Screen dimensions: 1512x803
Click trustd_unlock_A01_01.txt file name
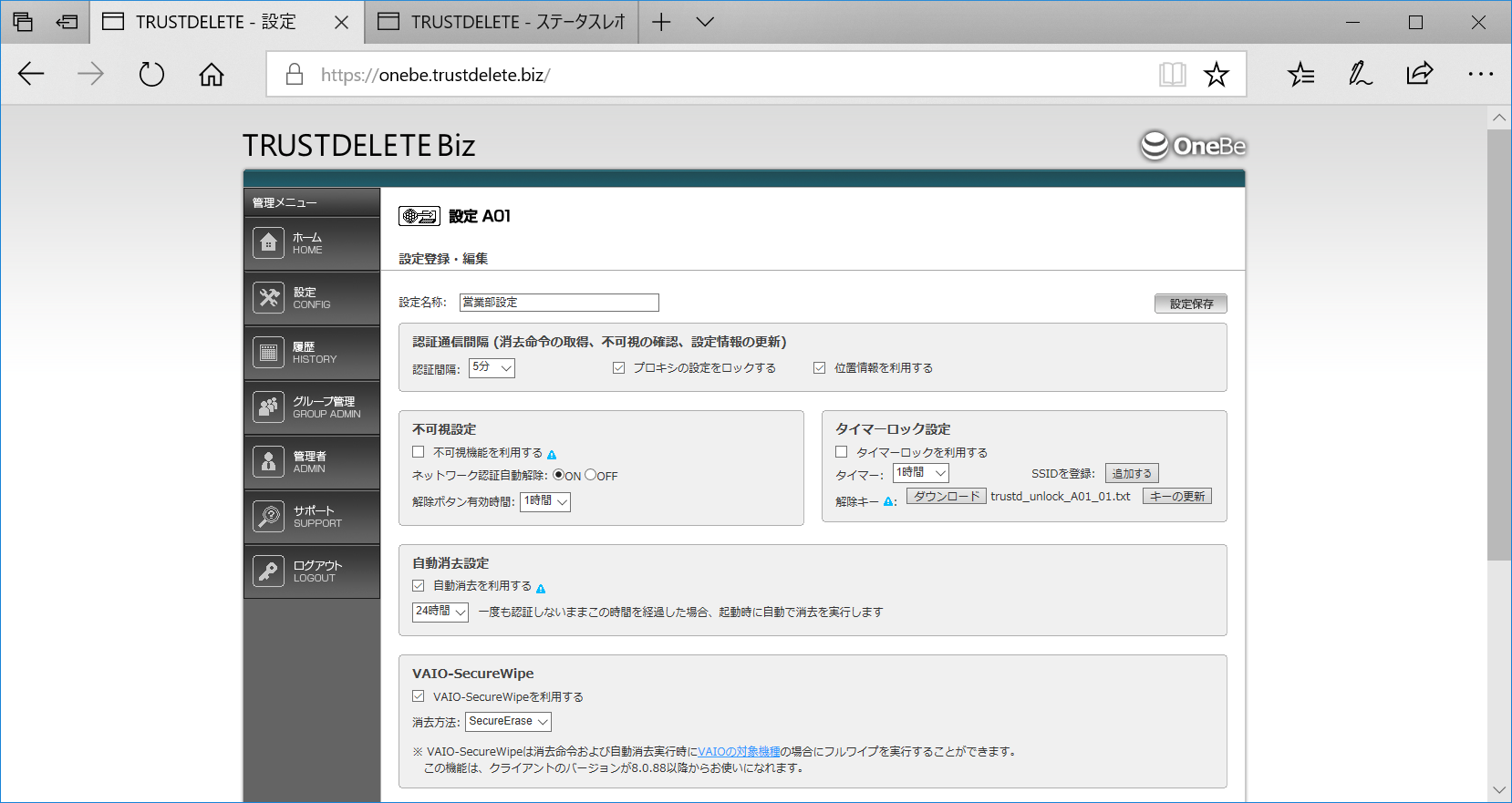1061,497
